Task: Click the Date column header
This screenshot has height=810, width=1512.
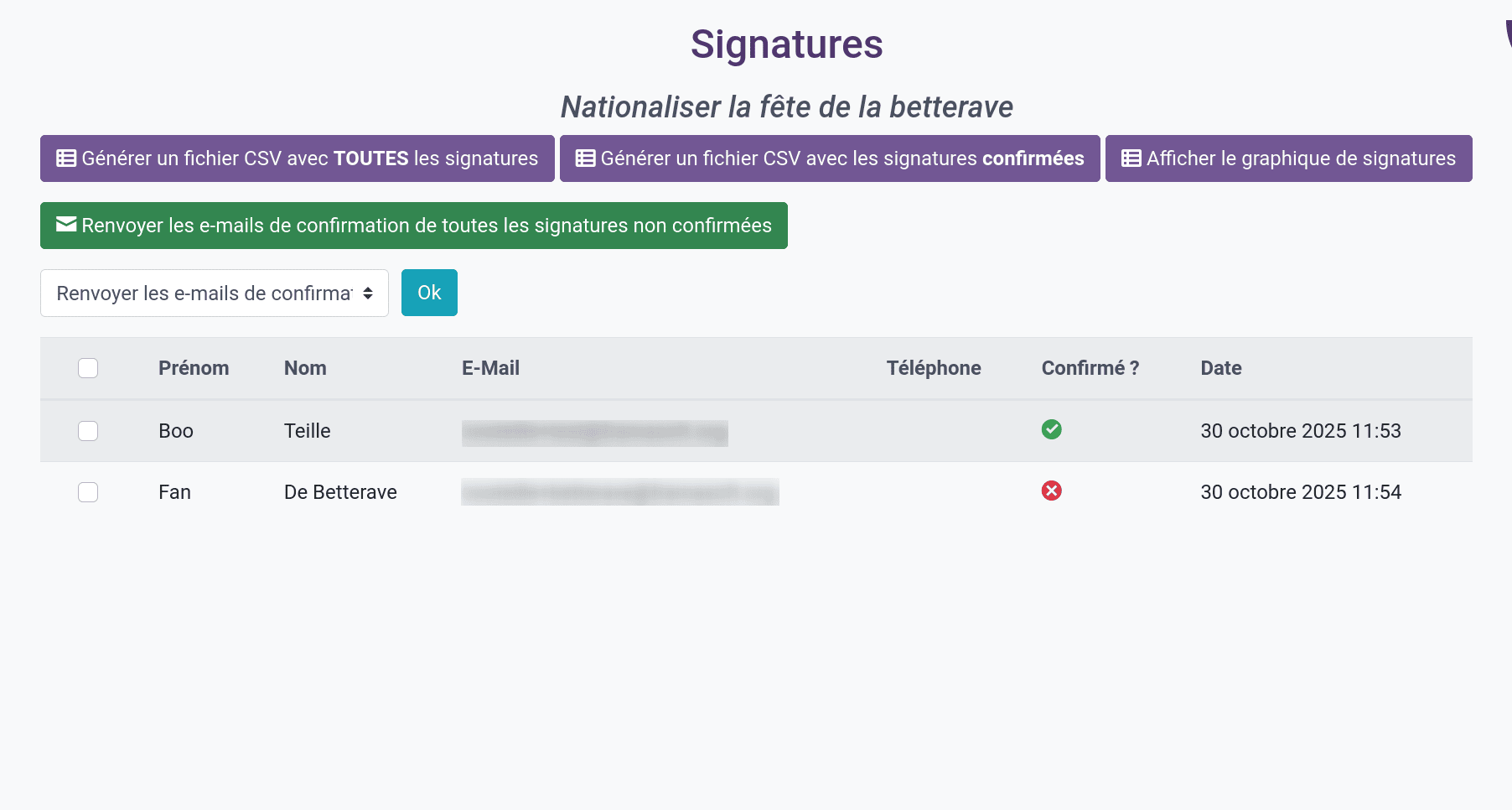Action: [1220, 368]
